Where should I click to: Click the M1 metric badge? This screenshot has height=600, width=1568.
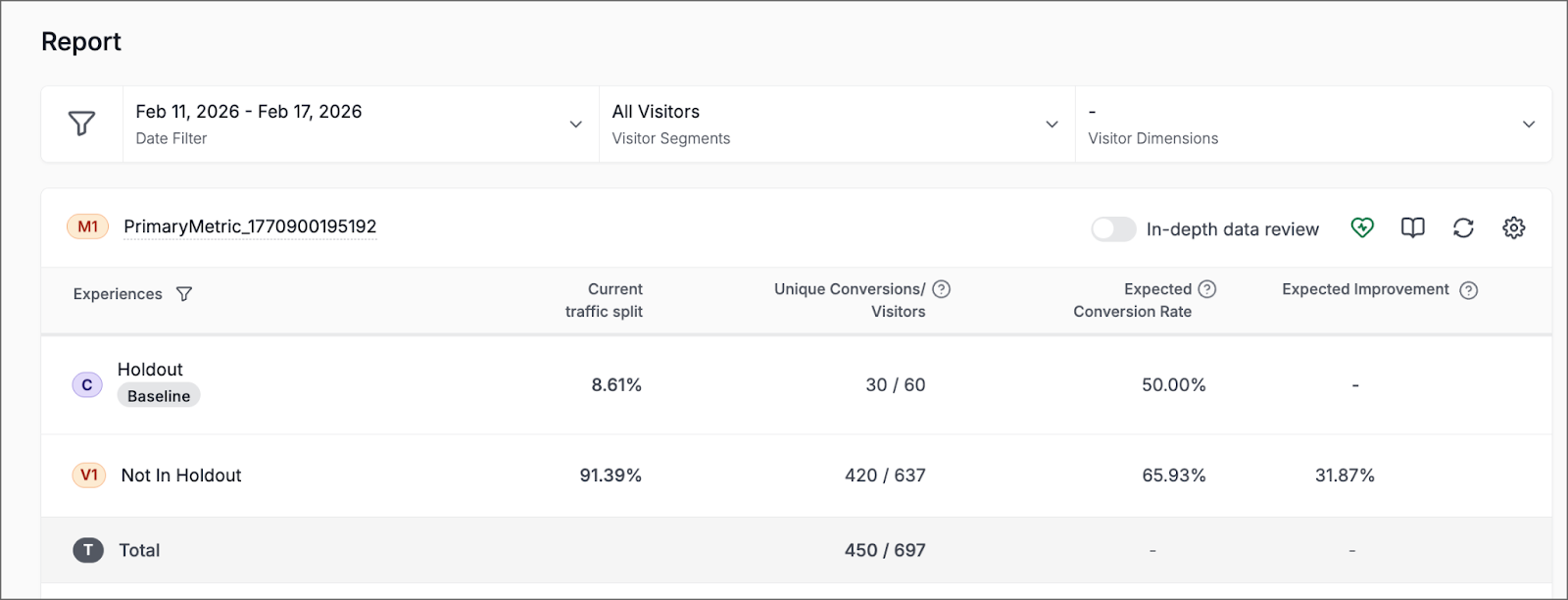[x=87, y=226]
